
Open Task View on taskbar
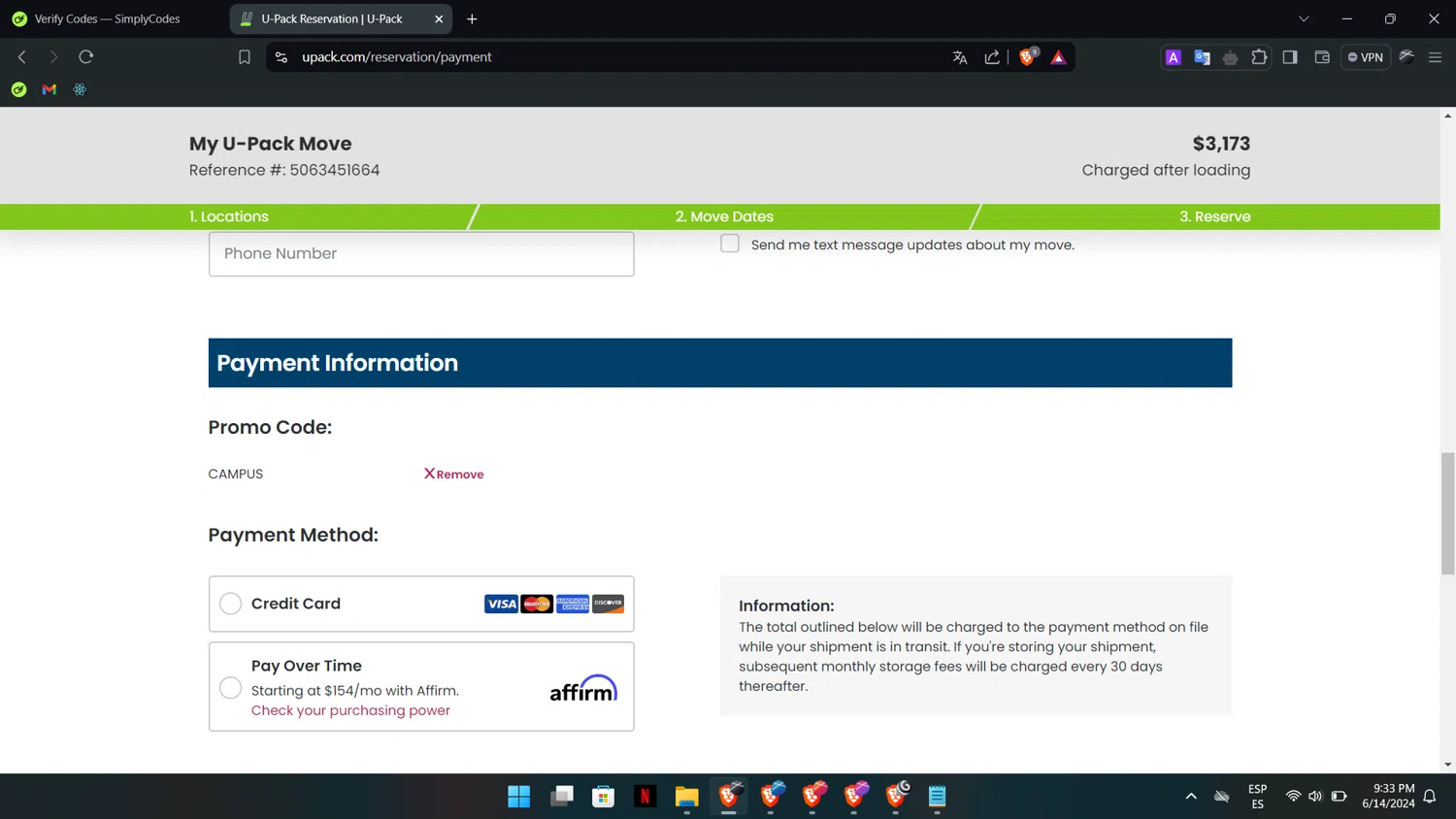(x=562, y=797)
